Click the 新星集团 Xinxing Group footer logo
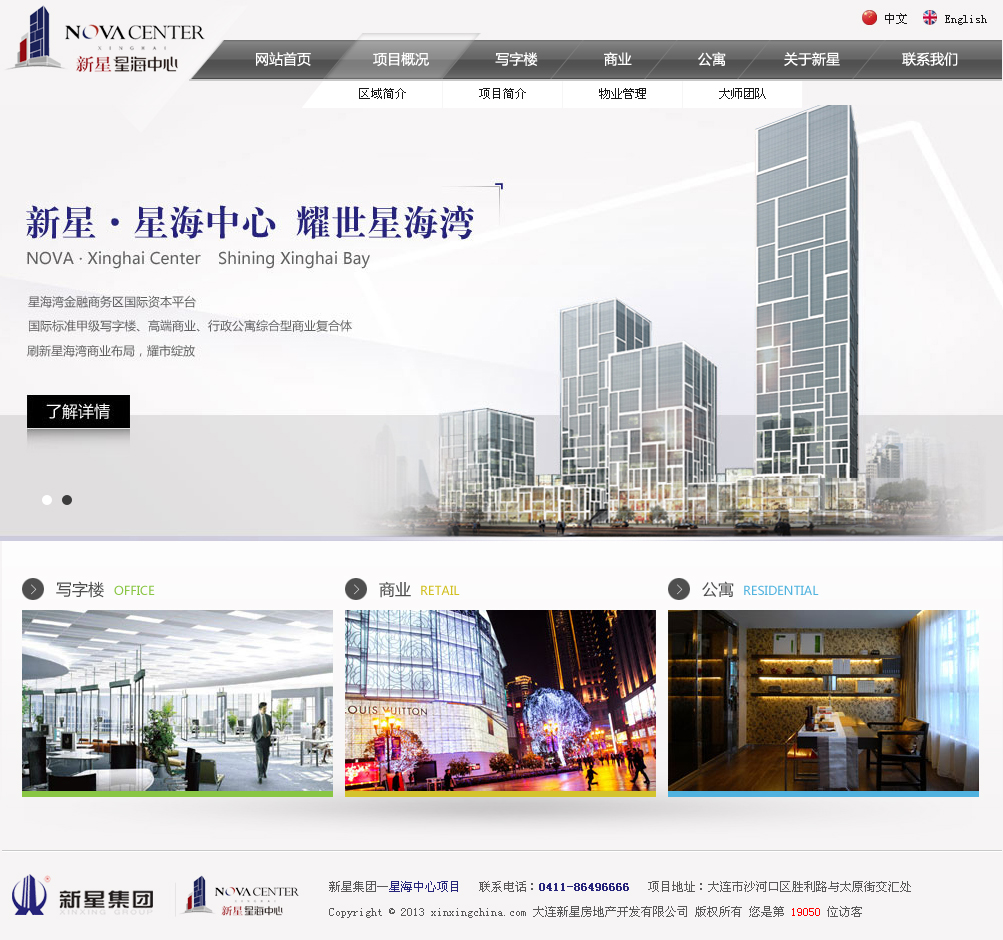This screenshot has width=1003, height=940. click(84, 896)
